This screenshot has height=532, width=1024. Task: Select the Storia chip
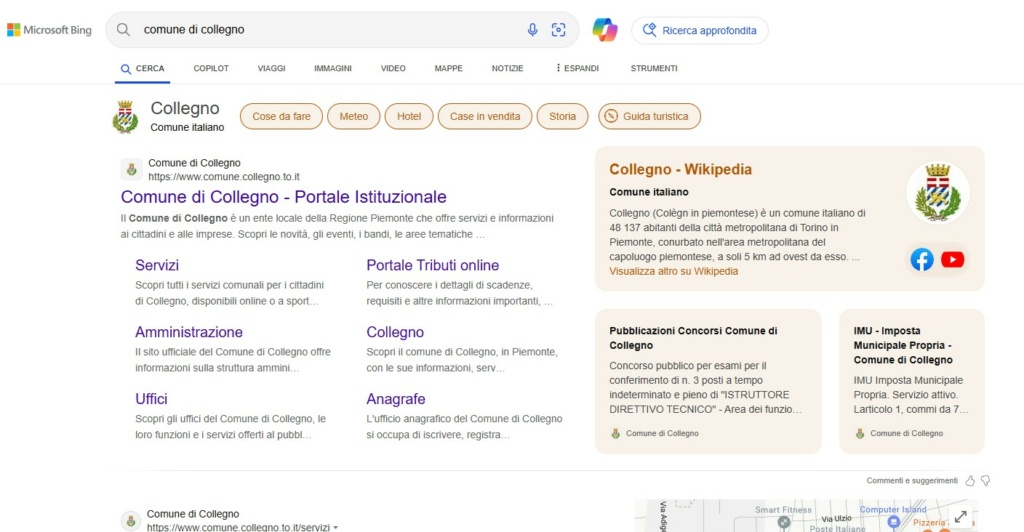(x=562, y=116)
